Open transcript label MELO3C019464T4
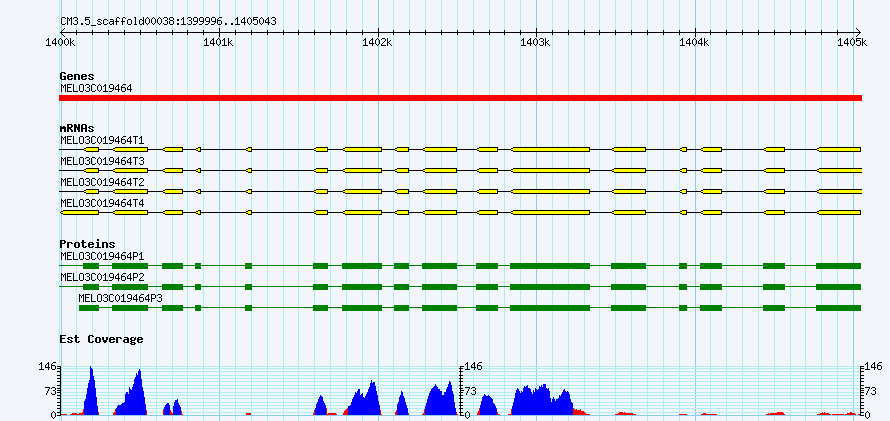This screenshot has height=421, width=890. click(102, 203)
